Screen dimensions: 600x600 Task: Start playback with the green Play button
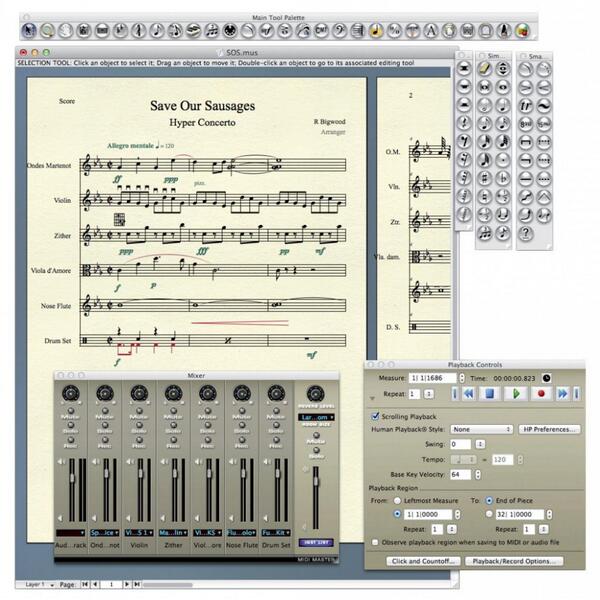tap(516, 393)
